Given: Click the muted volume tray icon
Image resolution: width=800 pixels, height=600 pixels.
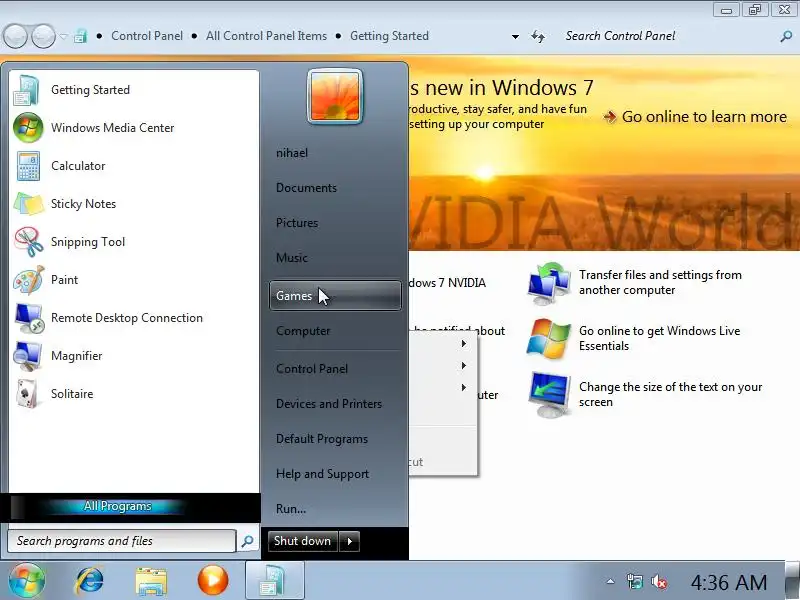Looking at the screenshot, I should pyautogui.click(x=659, y=582).
